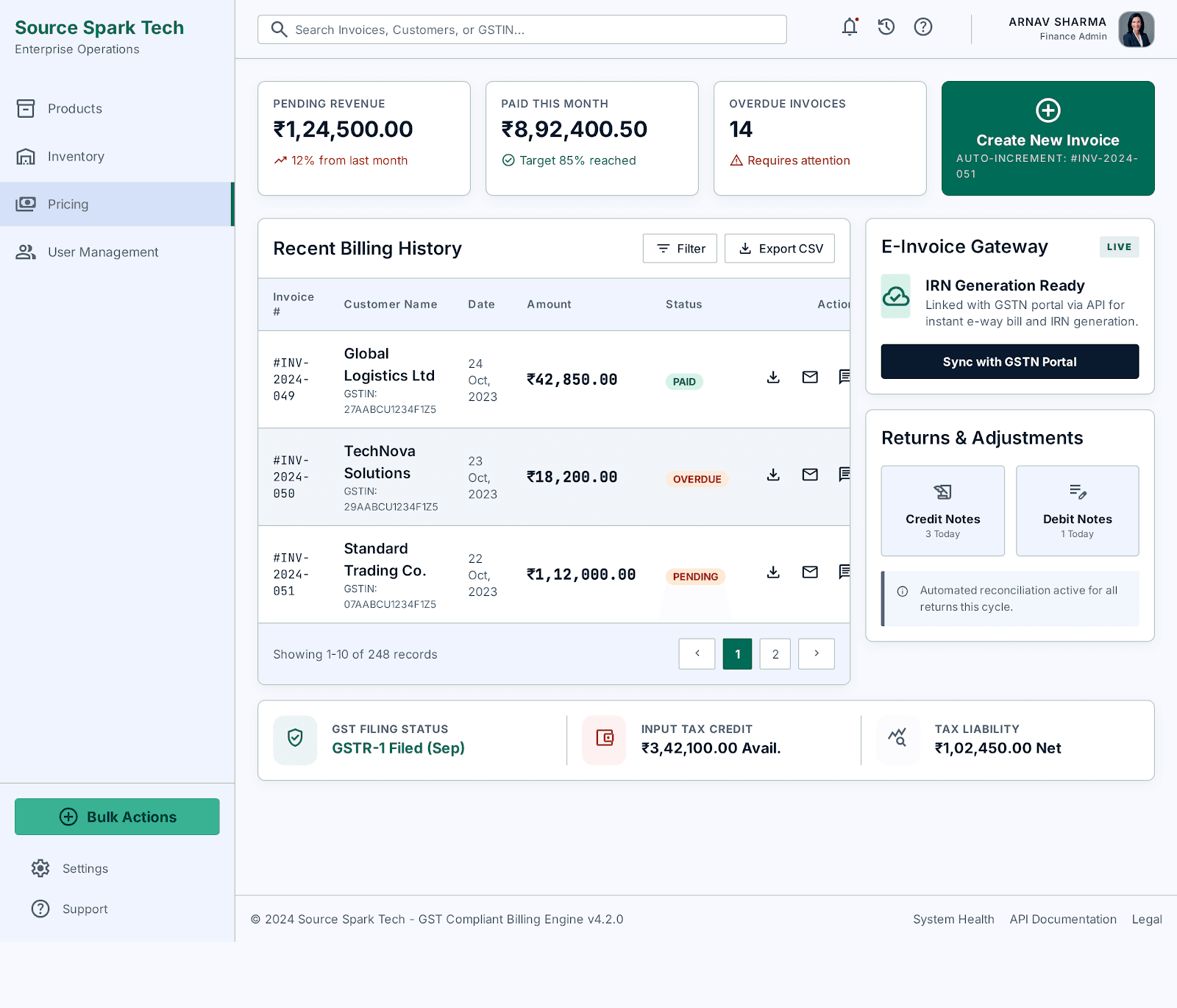1177x1008 pixels.
Task: Click Pending Revenue card amount ₹1,24,500.00
Action: tap(343, 129)
